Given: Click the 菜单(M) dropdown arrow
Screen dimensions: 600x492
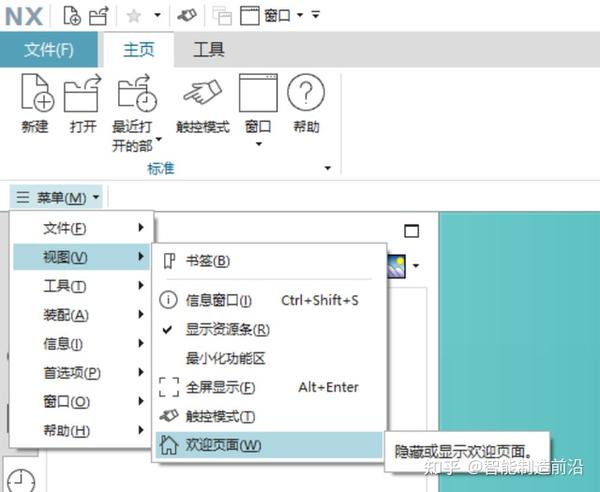Looking at the screenshot, I should 96,197.
